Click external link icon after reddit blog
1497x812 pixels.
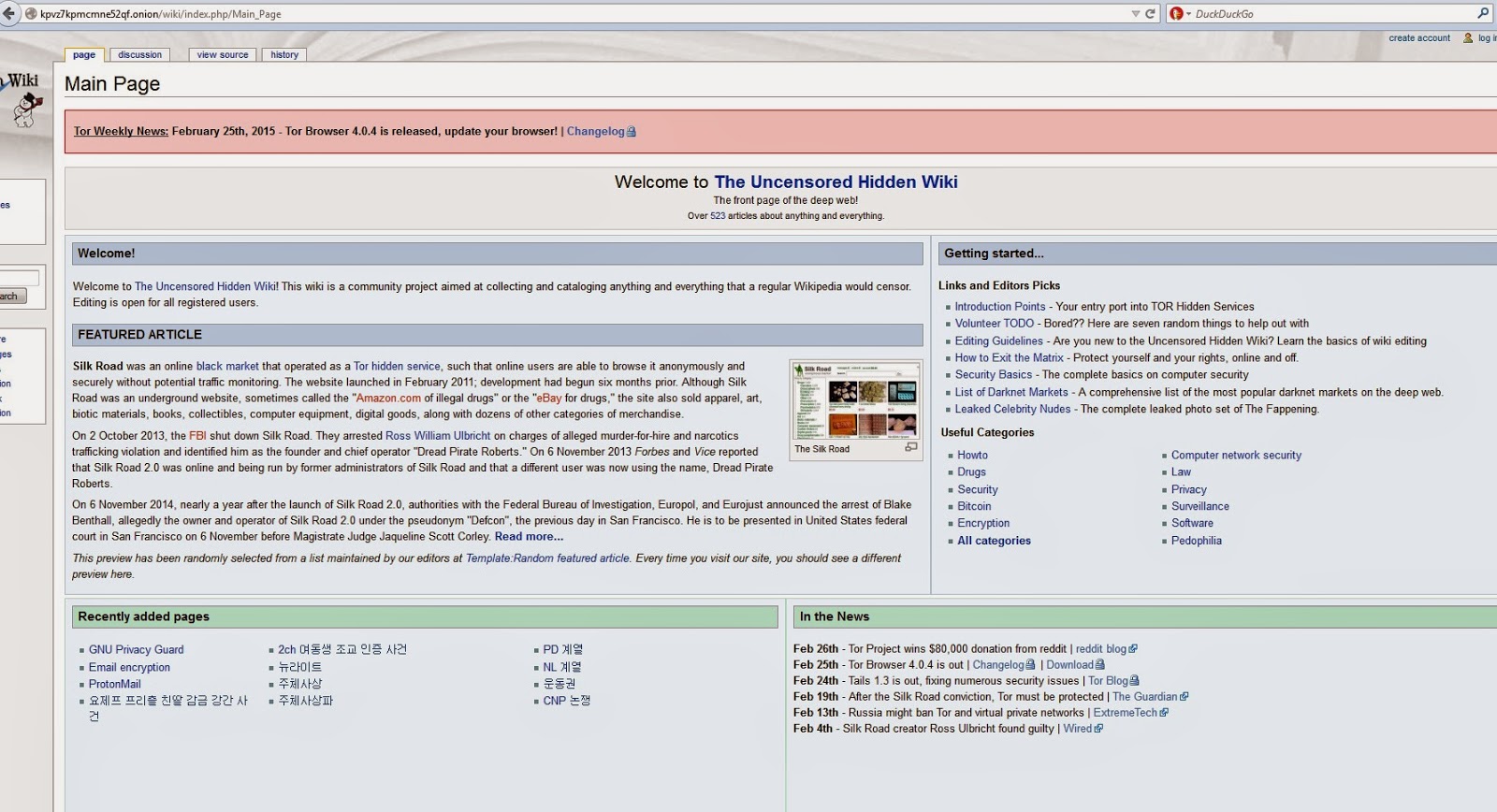pyautogui.click(x=1133, y=649)
